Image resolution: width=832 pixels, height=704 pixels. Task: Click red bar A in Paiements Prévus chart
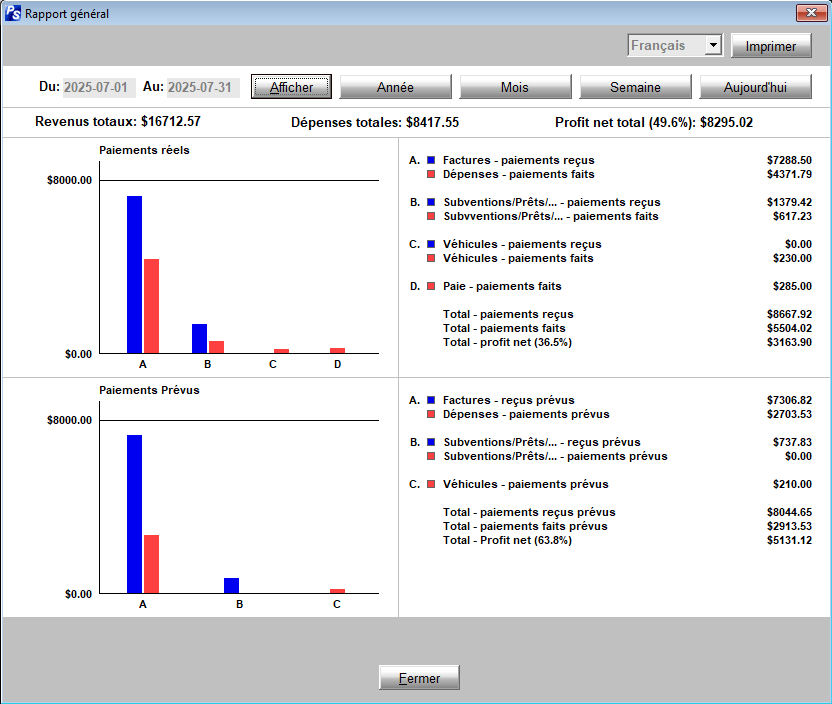click(151, 564)
